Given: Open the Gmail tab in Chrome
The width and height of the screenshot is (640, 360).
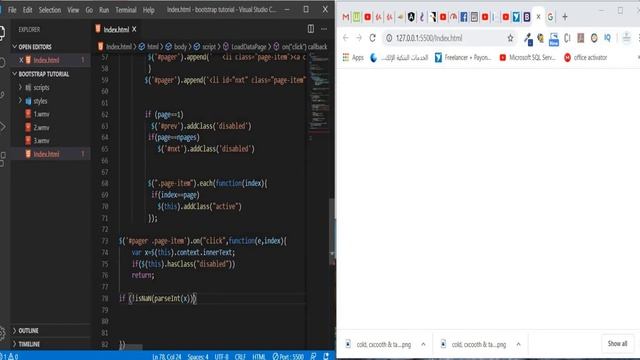Looking at the screenshot, I should point(346,17).
